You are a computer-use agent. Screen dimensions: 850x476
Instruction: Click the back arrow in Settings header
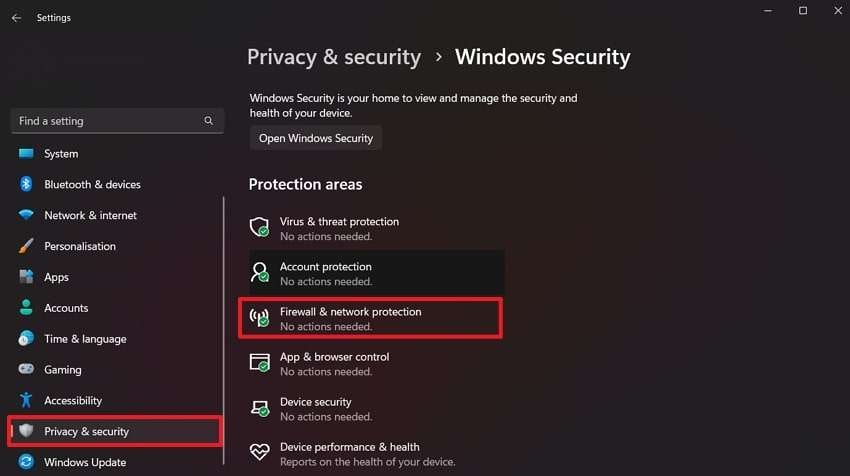tap(16, 18)
